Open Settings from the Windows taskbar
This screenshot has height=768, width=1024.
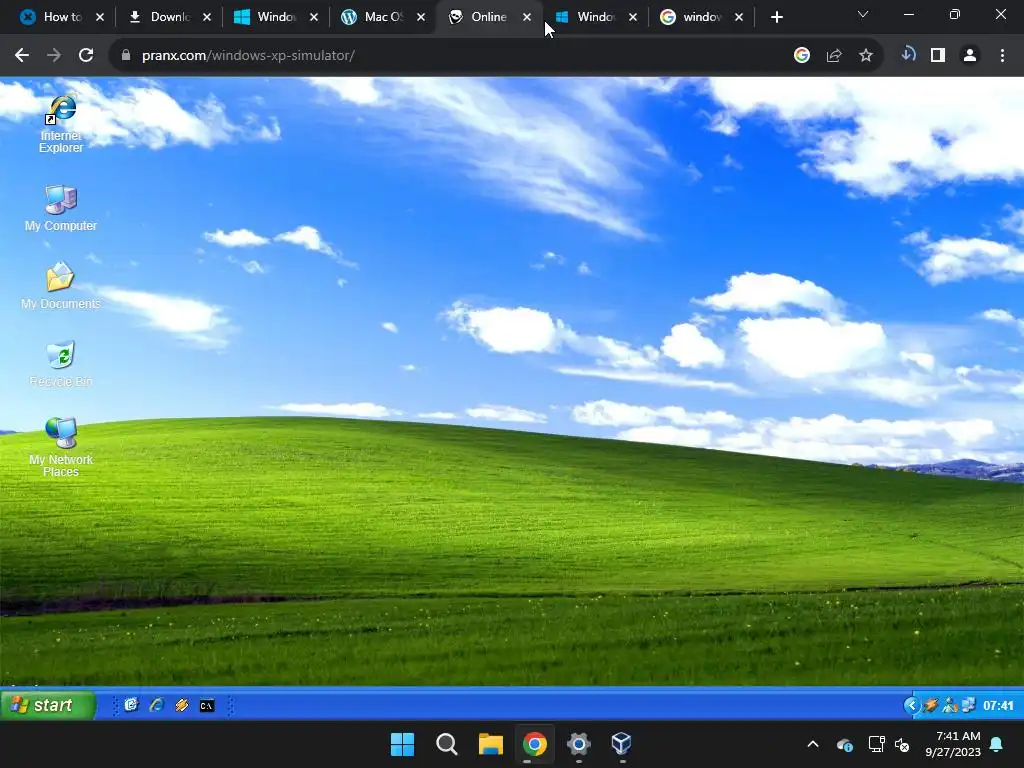579,744
